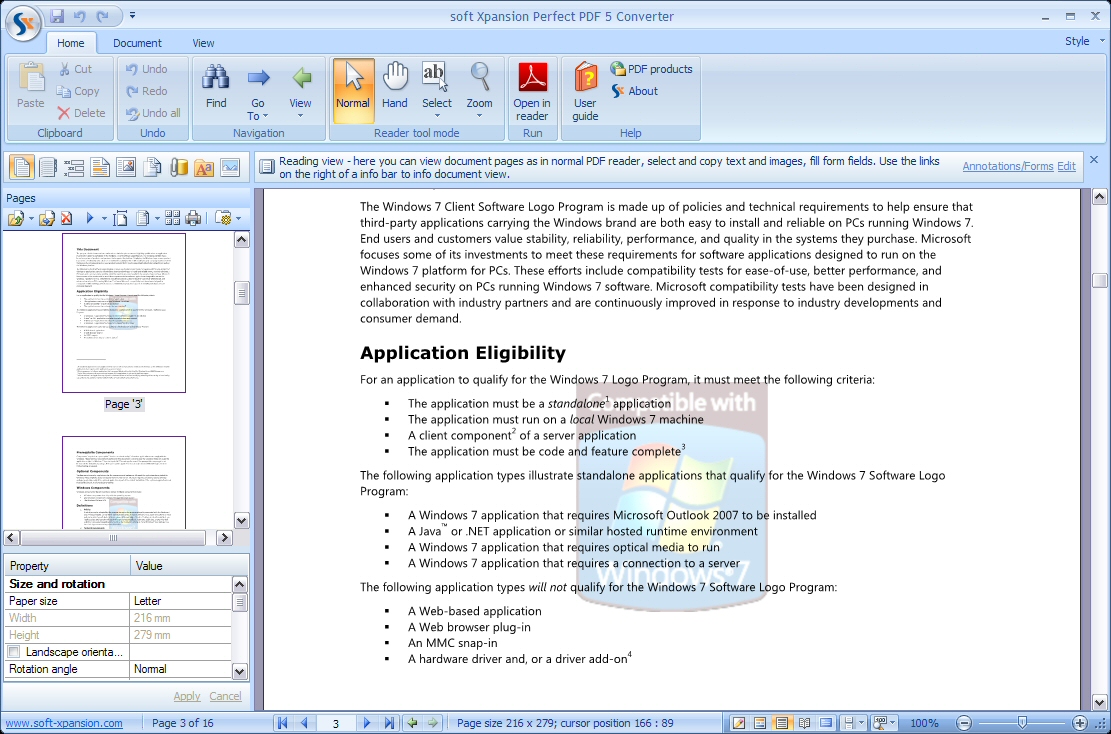Click the insert pages from file icon
This screenshot has width=1111, height=734.
pos(16,218)
